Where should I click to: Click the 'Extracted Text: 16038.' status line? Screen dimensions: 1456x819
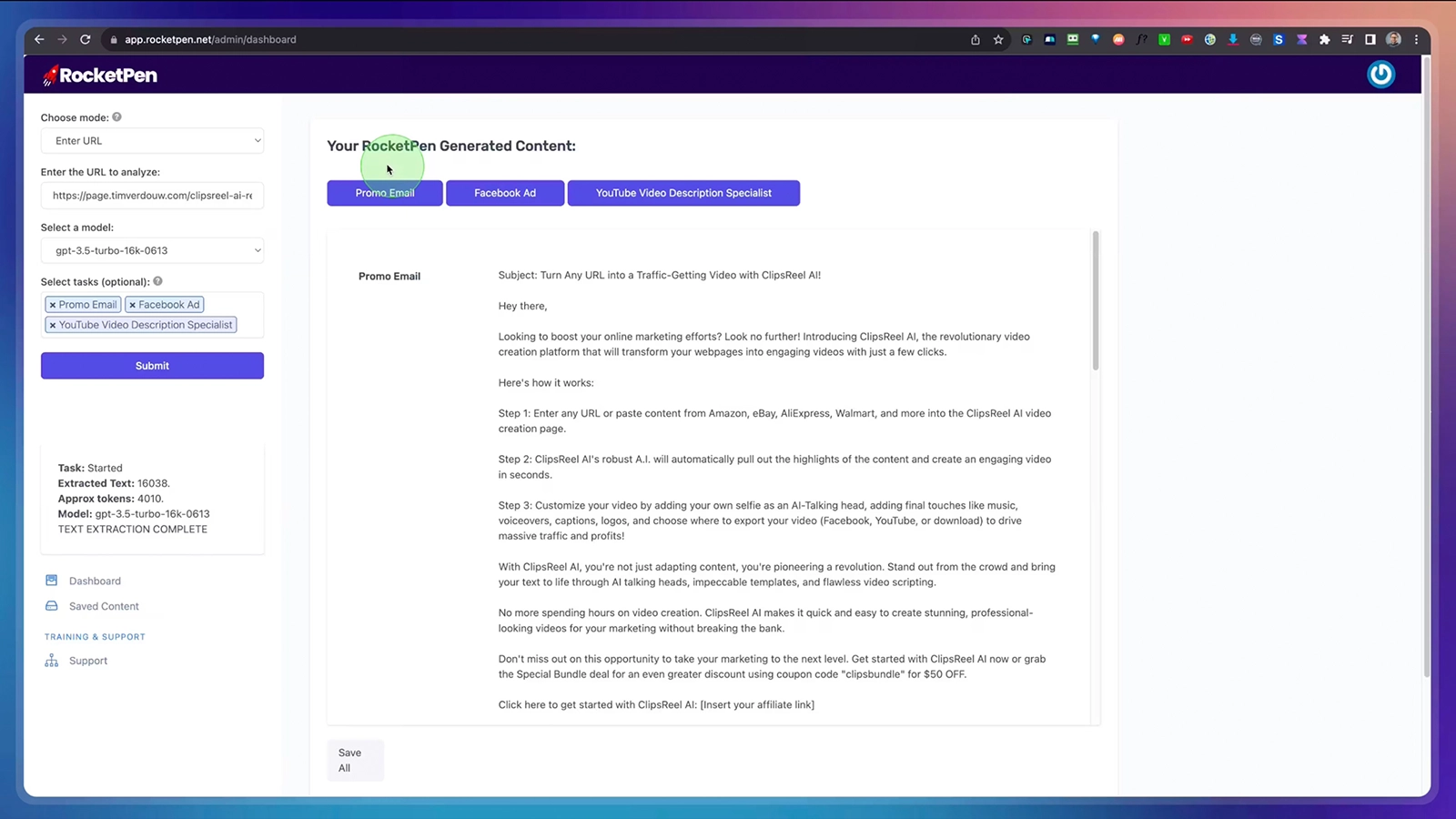(114, 483)
